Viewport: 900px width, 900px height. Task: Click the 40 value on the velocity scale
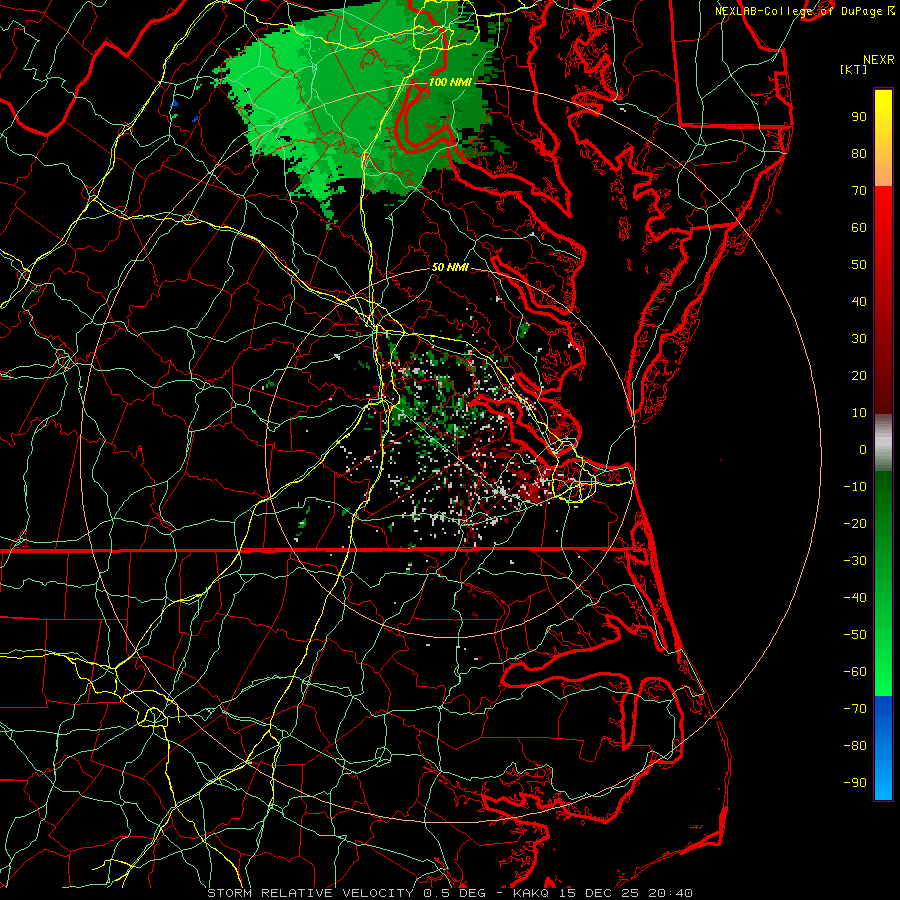tap(859, 302)
